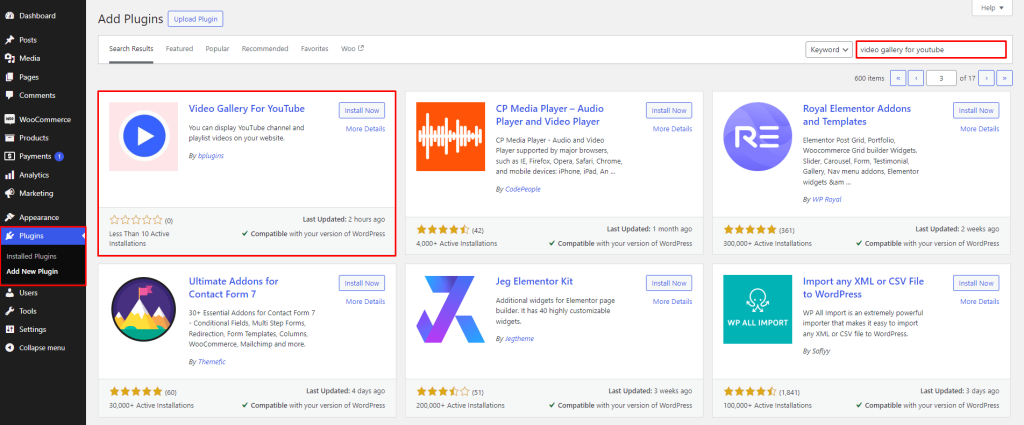Viewport: 1024px width, 425px height.
Task: Go to next page of results
Action: click(986, 78)
